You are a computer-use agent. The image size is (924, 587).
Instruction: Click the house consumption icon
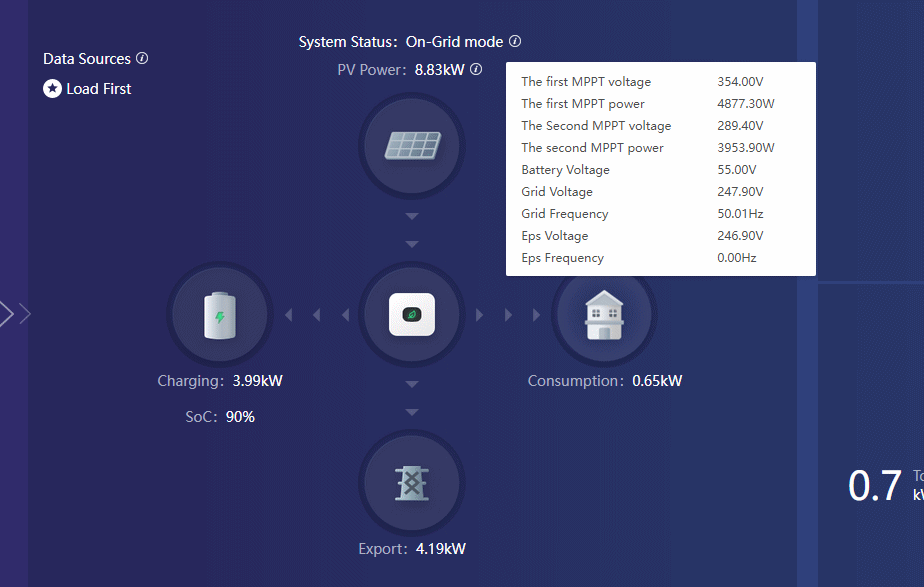click(x=604, y=315)
